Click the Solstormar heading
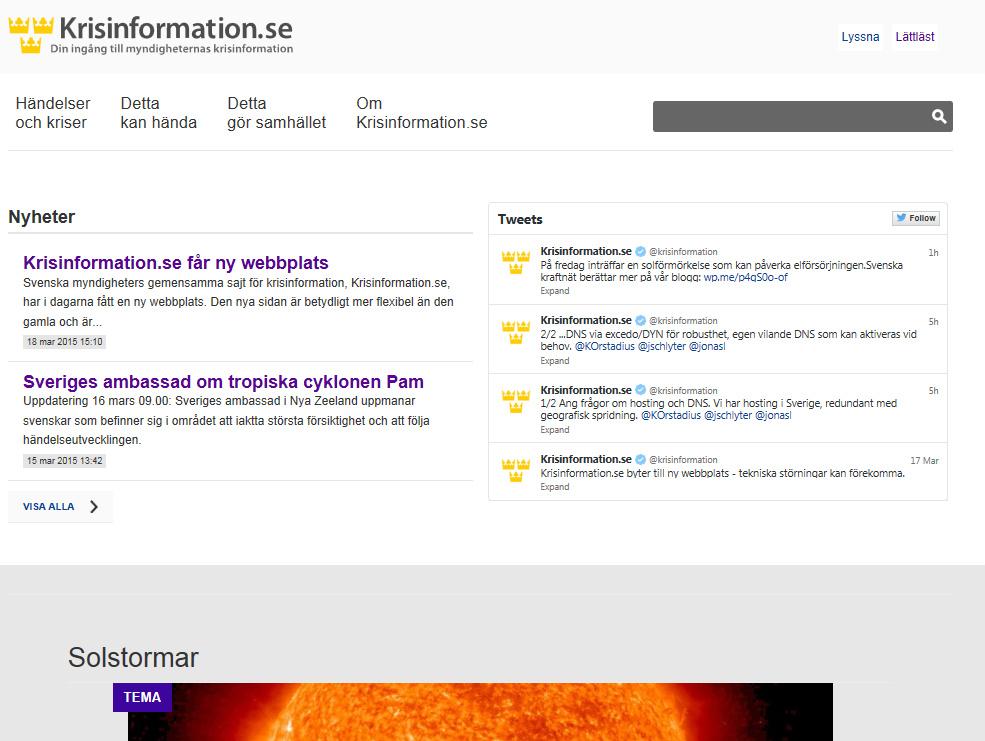 [133, 657]
